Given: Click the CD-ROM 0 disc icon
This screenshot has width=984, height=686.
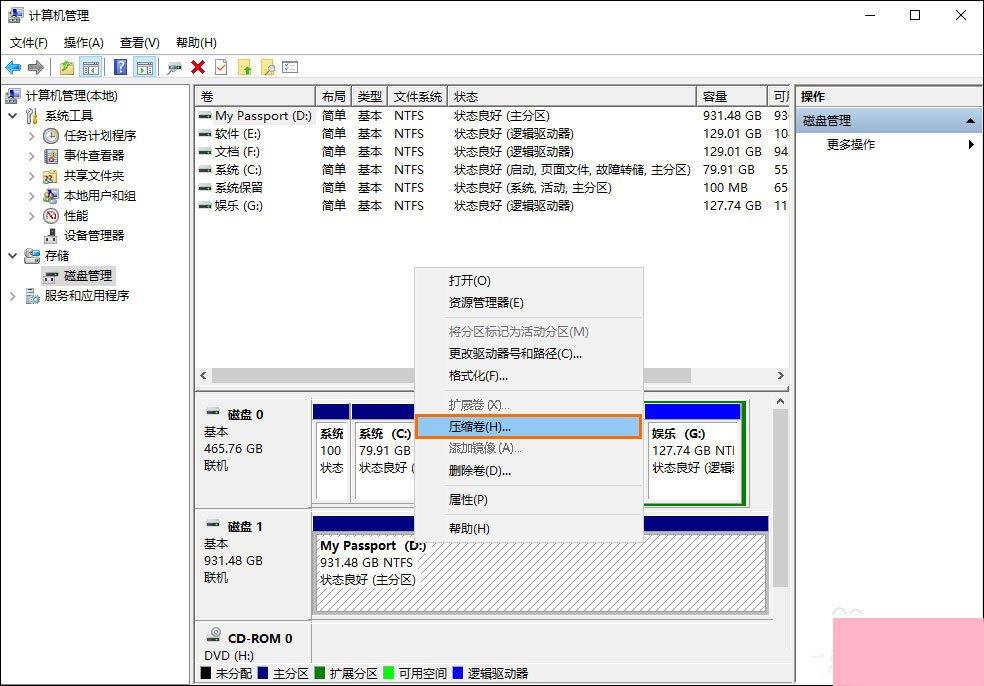Looking at the screenshot, I should click(x=214, y=634).
